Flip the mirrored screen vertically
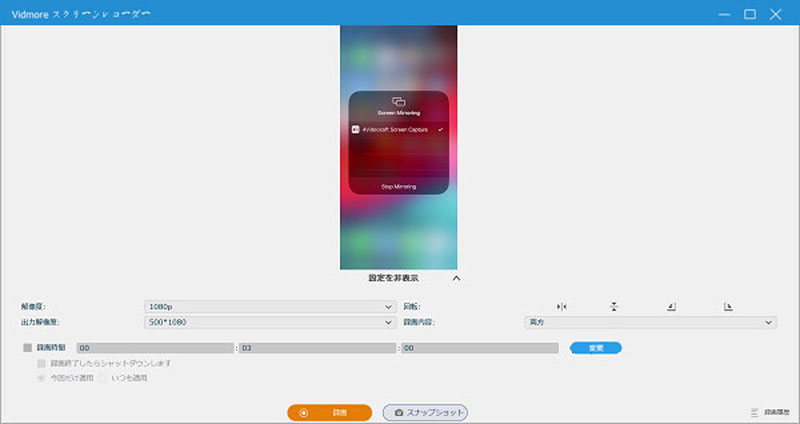The image size is (800, 424). (x=614, y=307)
